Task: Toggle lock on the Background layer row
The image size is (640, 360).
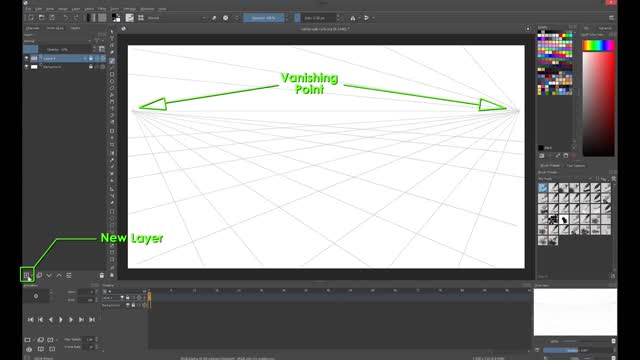Action: click(x=91, y=67)
